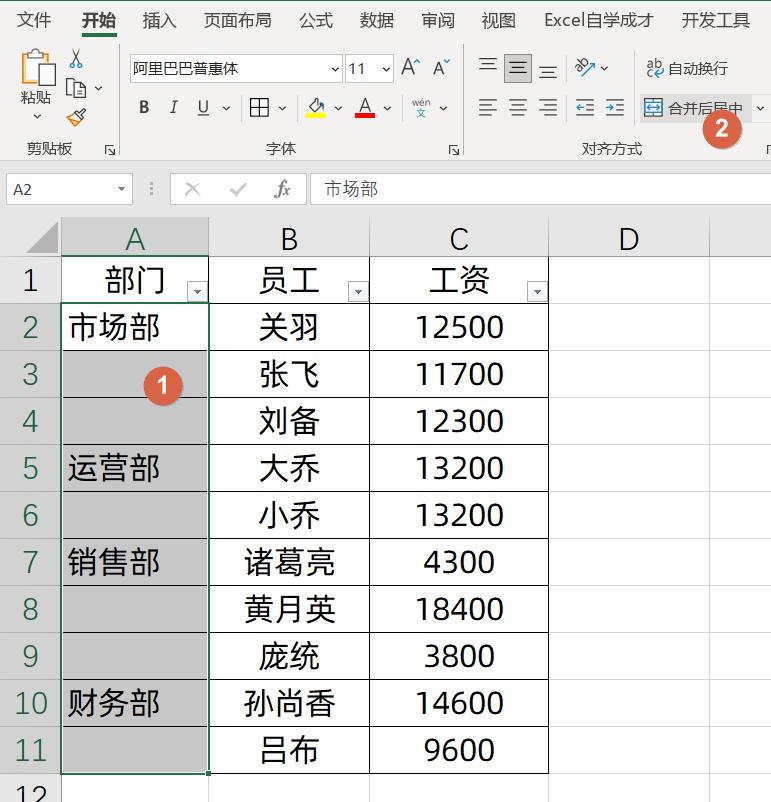
Task: Open the borders dropdown arrow
Action: (x=282, y=108)
